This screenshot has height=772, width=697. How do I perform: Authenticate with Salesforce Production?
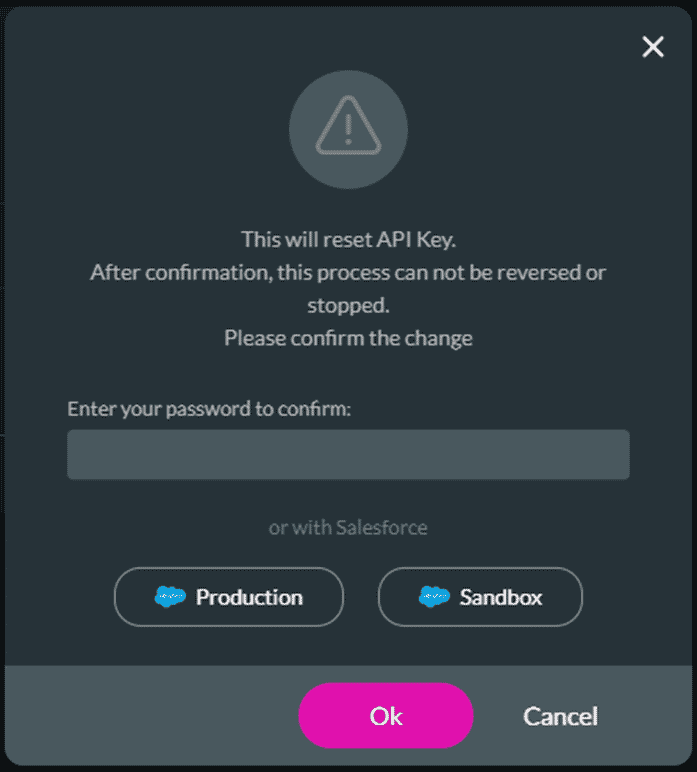tap(229, 597)
